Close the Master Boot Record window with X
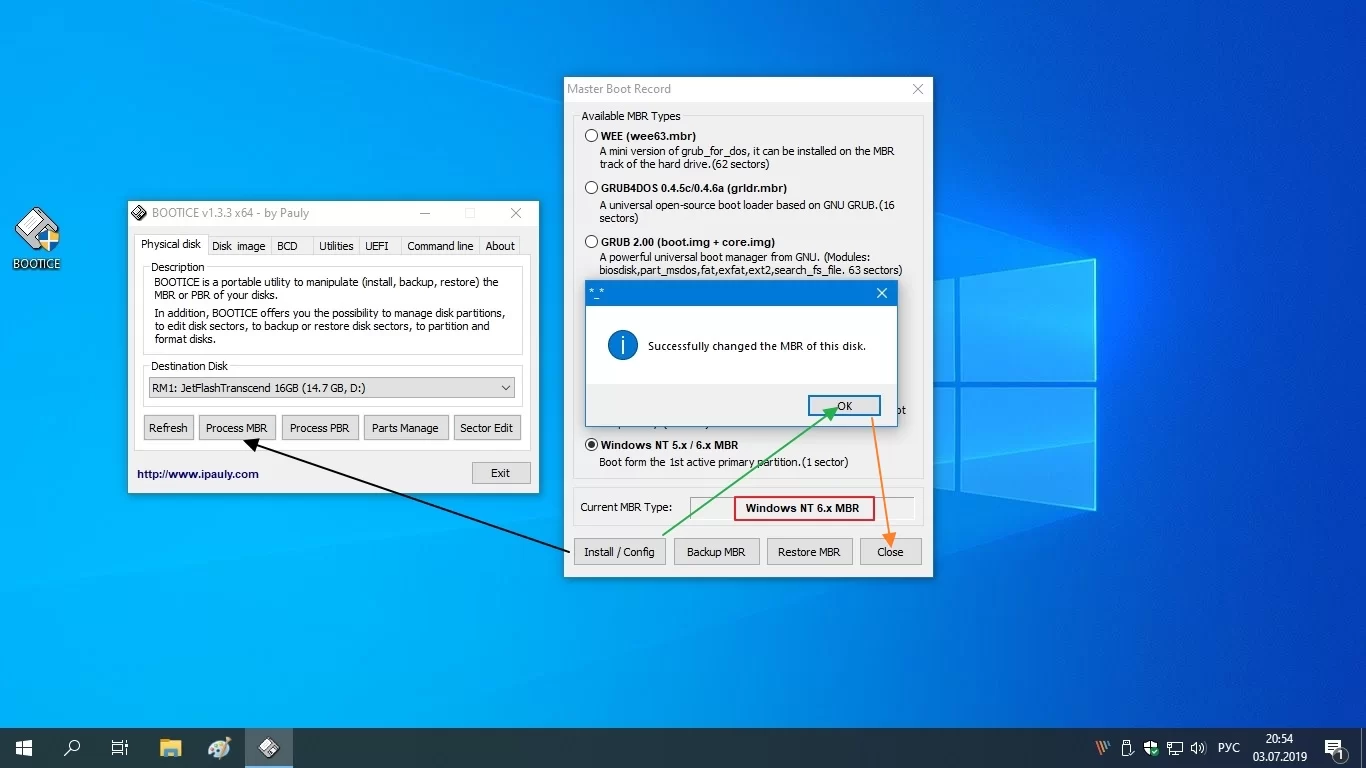This screenshot has width=1366, height=768. (918, 89)
